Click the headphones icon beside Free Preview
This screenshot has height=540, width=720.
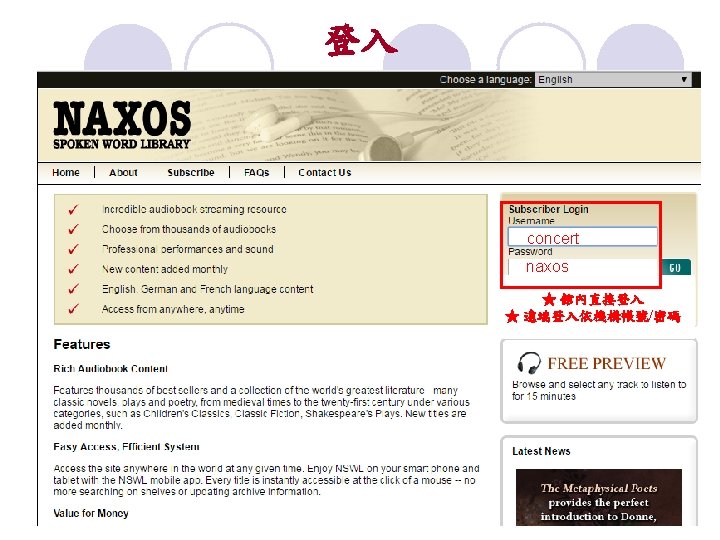click(528, 363)
